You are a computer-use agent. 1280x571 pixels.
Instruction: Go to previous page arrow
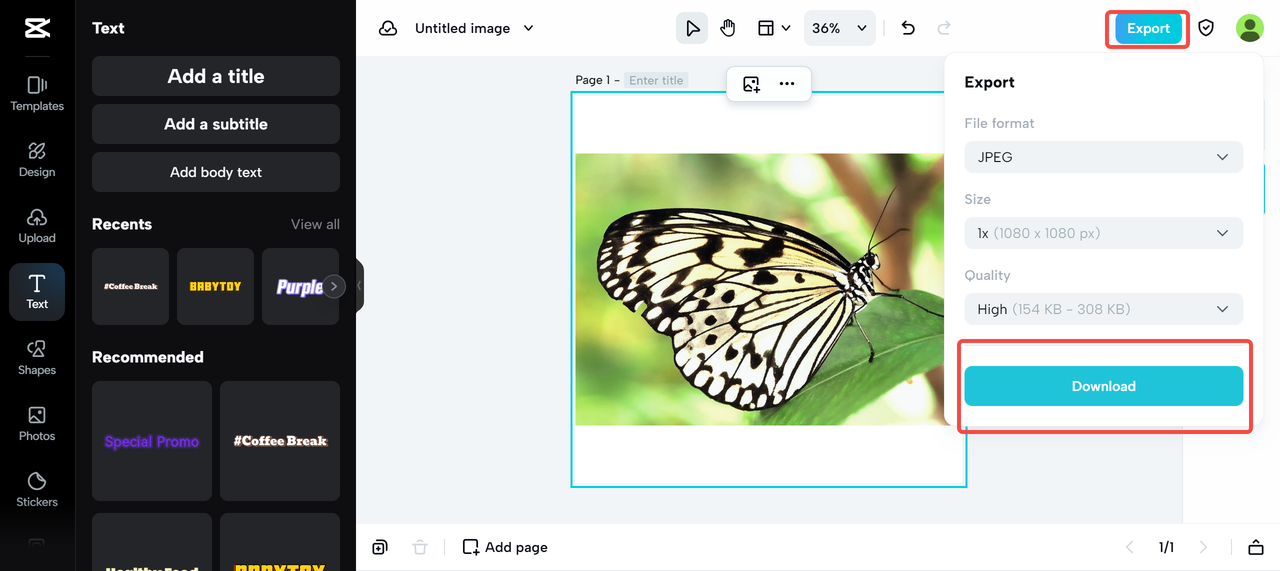1130,547
